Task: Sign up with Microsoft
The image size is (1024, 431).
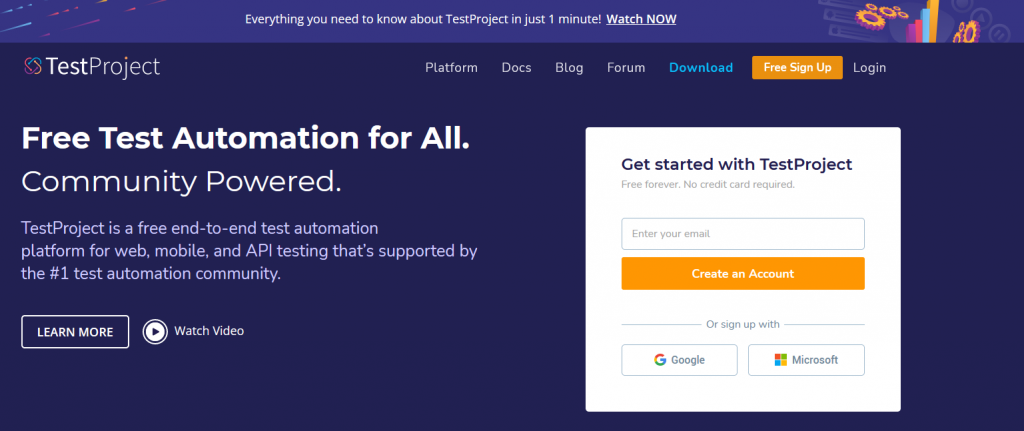Action: click(x=806, y=360)
